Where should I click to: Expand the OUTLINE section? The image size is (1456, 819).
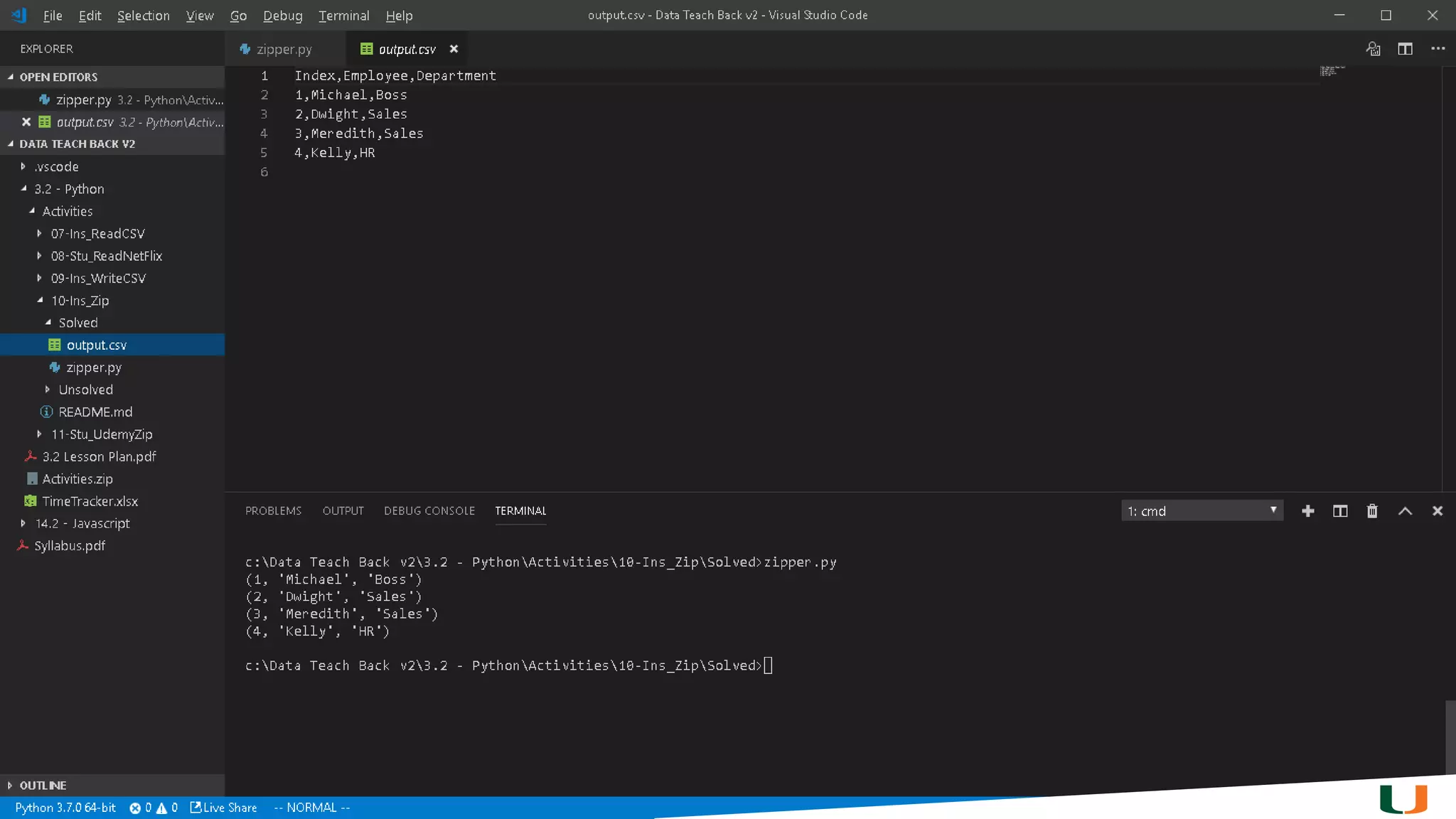coord(43,786)
